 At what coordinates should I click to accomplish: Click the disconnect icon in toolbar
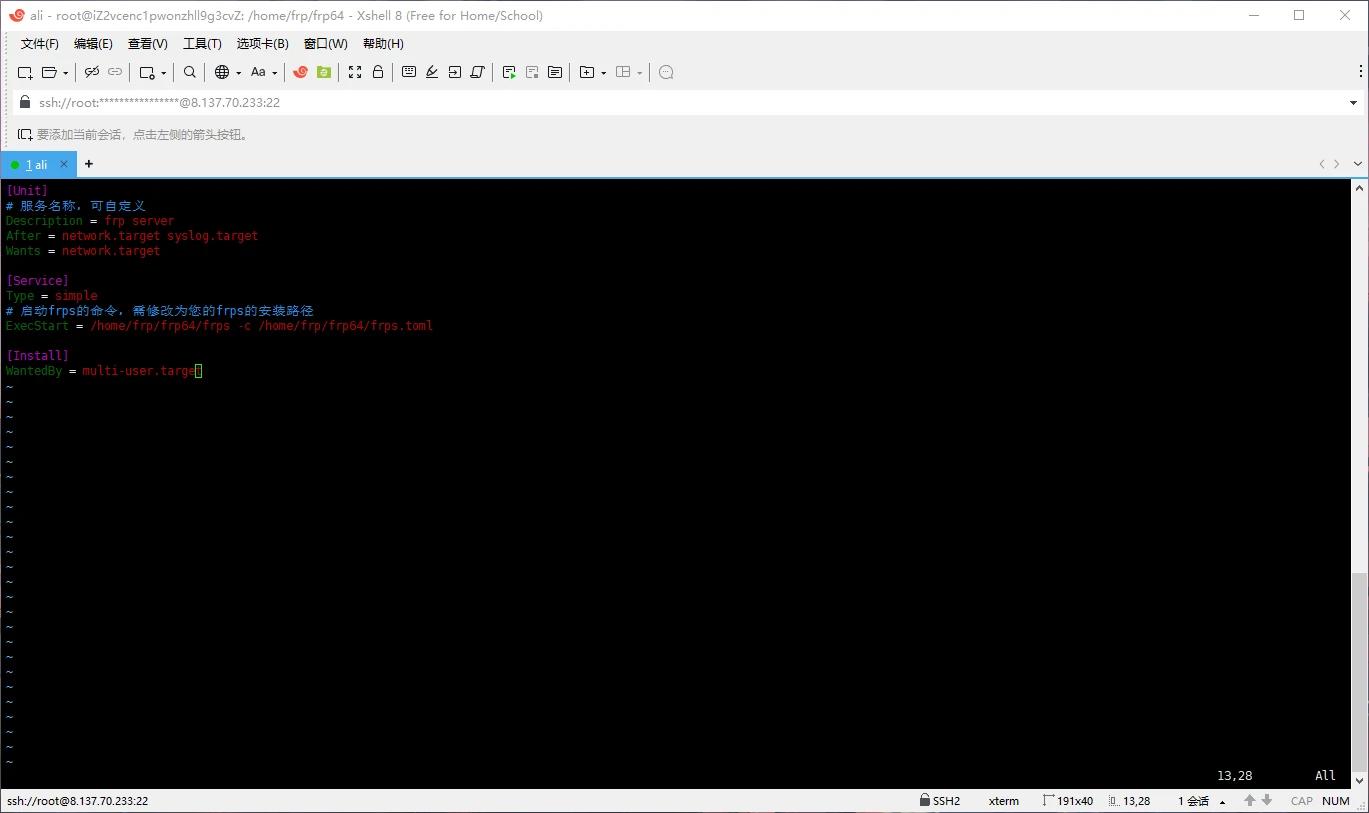(115, 72)
